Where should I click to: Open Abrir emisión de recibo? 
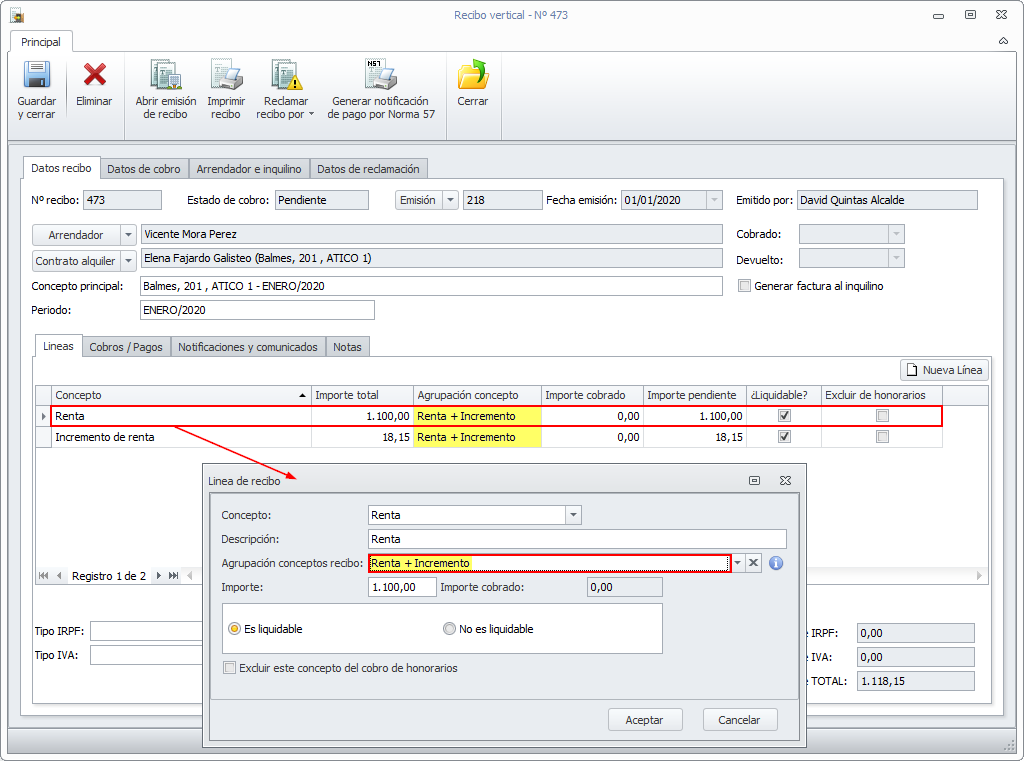click(165, 77)
